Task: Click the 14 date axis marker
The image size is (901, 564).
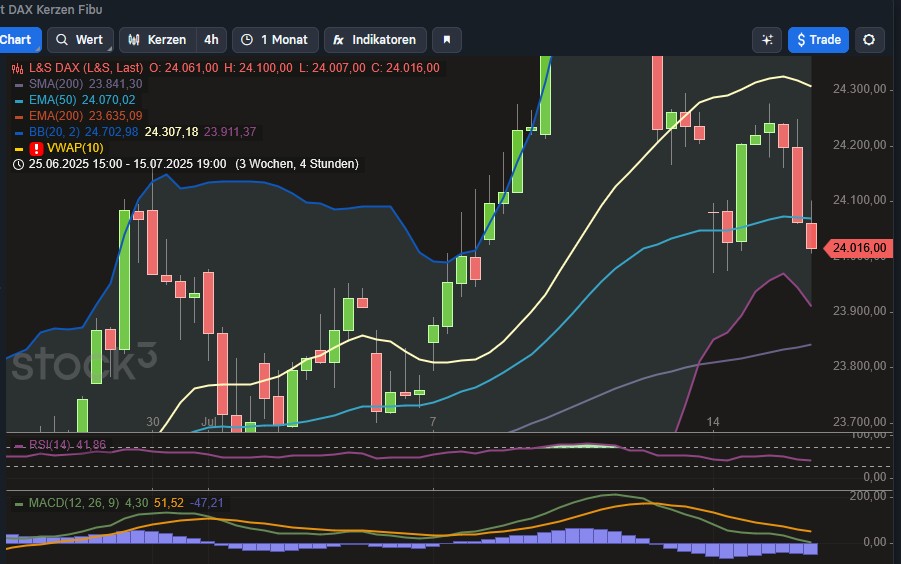Action: (x=713, y=422)
